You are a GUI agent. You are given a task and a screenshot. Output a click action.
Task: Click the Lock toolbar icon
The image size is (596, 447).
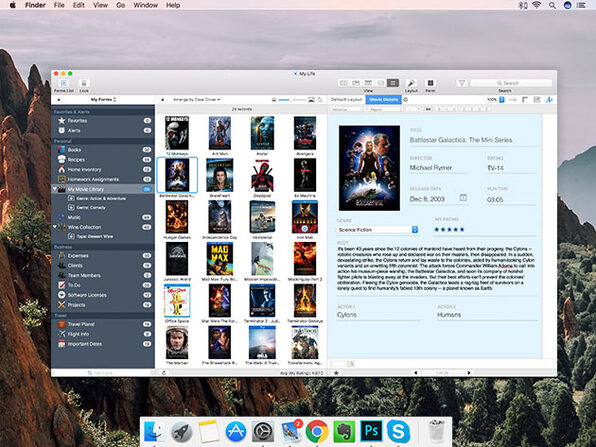[x=84, y=83]
